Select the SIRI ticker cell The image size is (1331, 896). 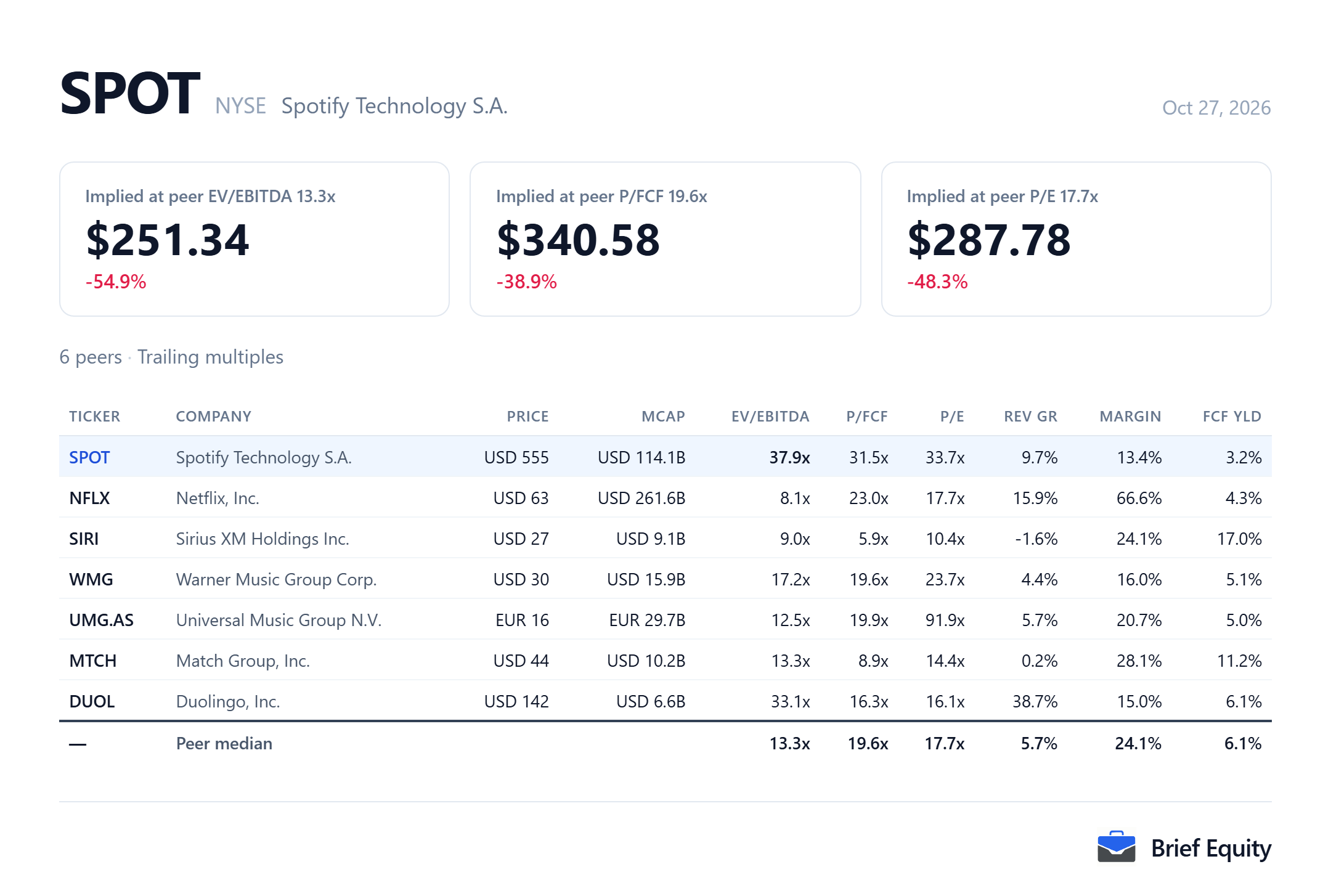tap(84, 539)
